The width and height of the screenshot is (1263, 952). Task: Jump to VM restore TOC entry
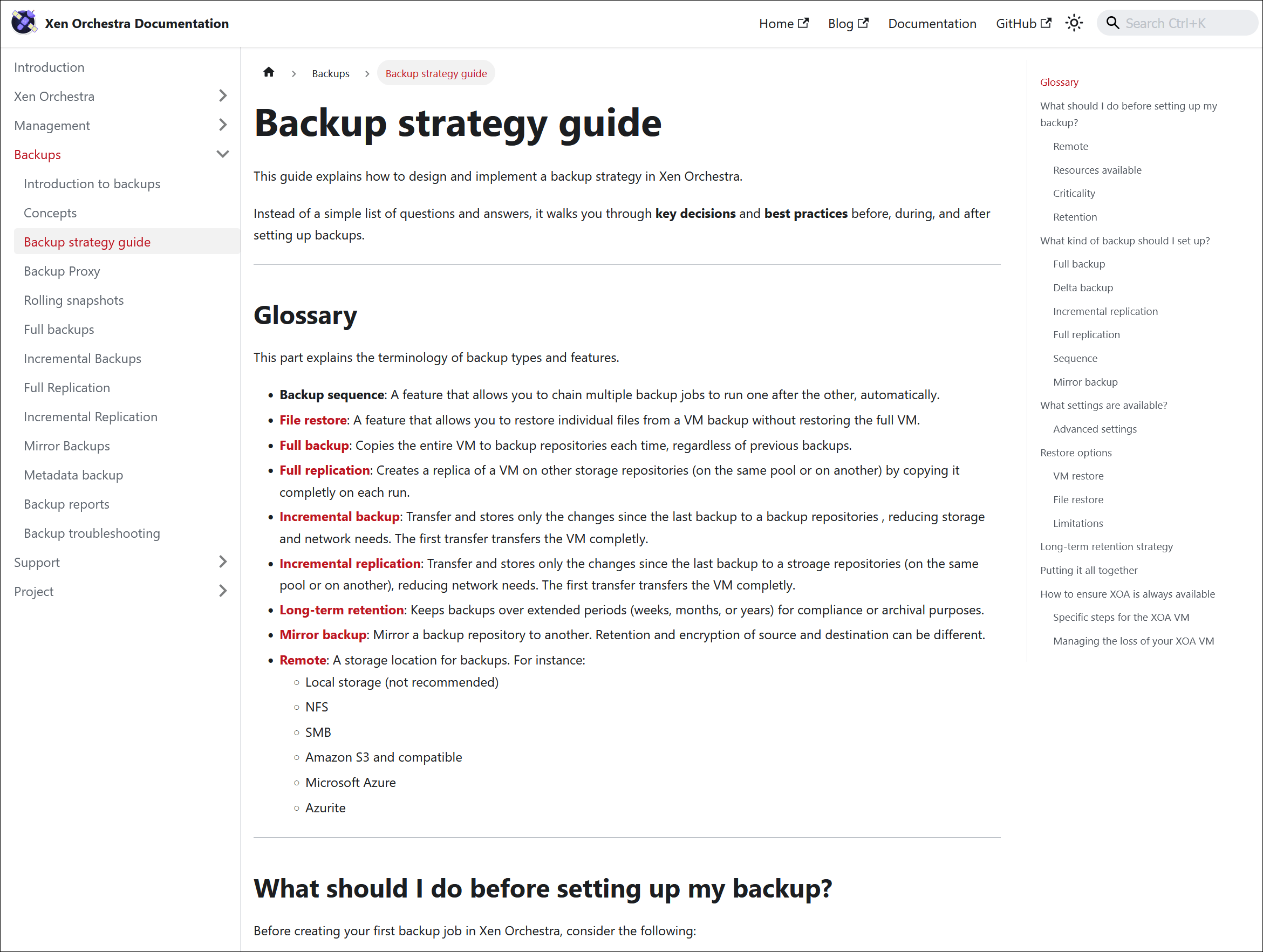(x=1078, y=476)
